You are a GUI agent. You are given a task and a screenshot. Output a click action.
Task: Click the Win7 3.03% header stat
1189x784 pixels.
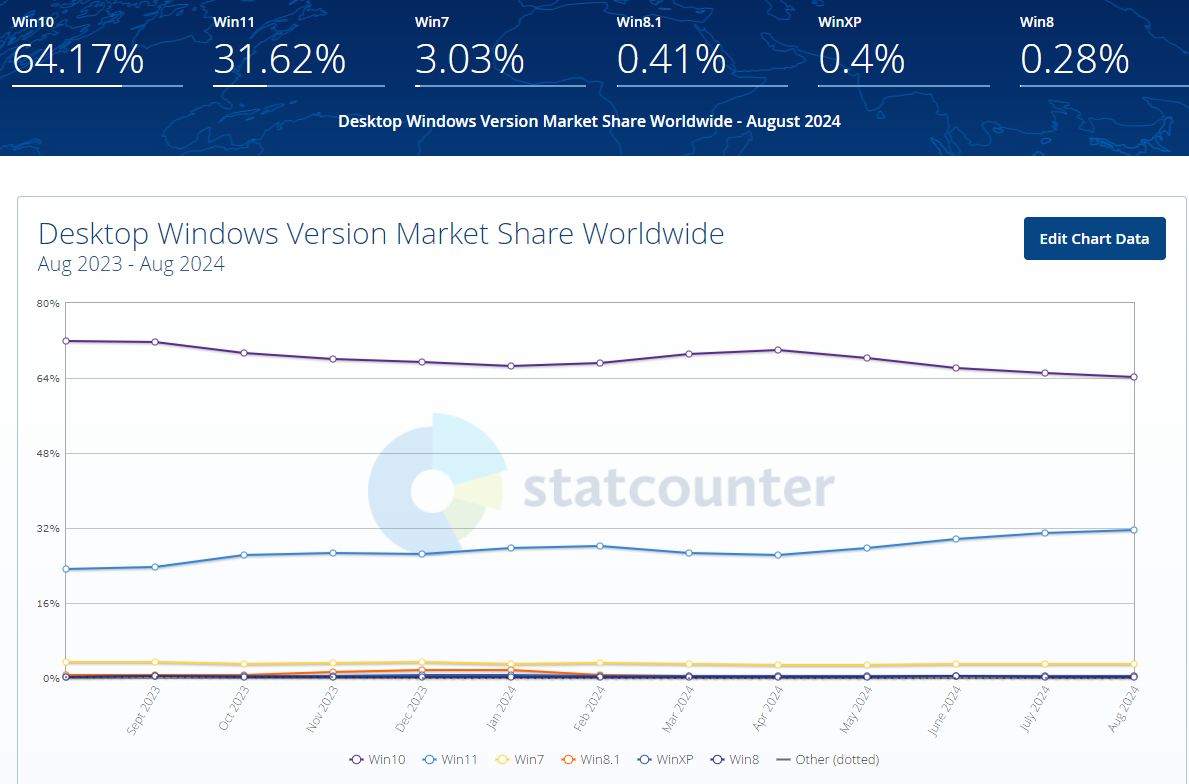pyautogui.click(x=469, y=60)
